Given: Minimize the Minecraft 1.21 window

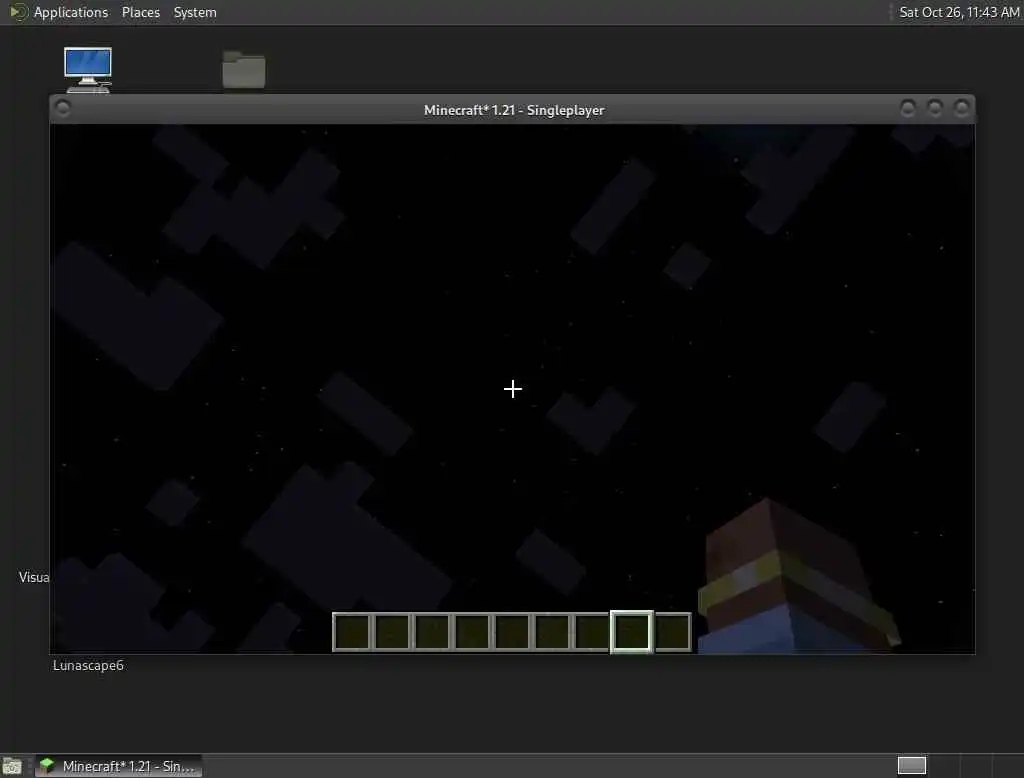Looking at the screenshot, I should coord(908,108).
